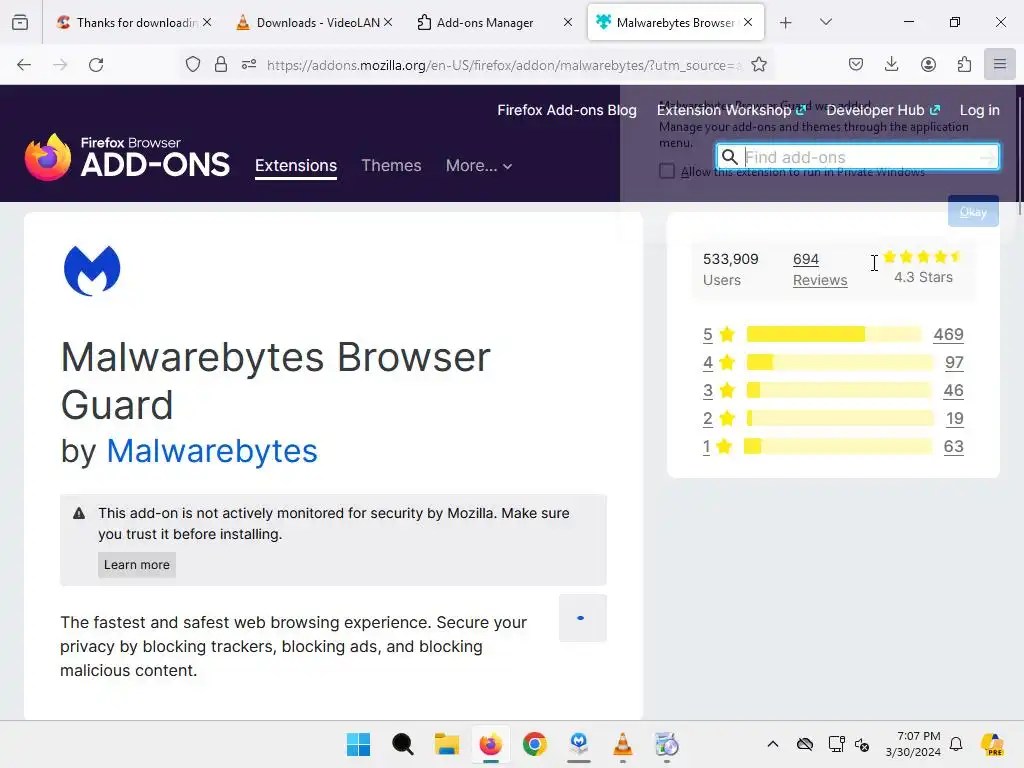Open the Firefox application hamburger menu

point(999,64)
